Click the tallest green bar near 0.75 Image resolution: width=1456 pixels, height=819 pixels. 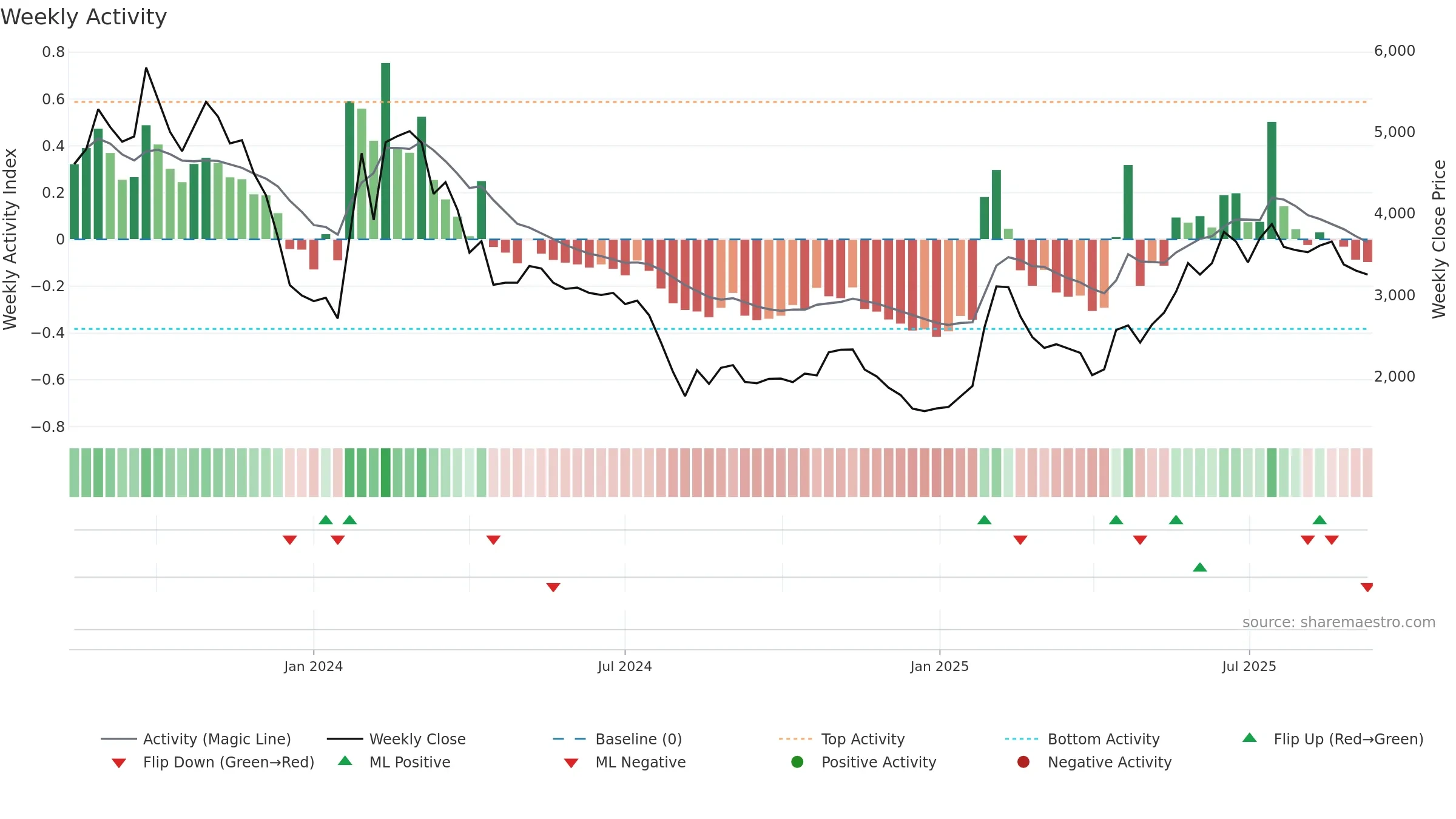click(386, 151)
